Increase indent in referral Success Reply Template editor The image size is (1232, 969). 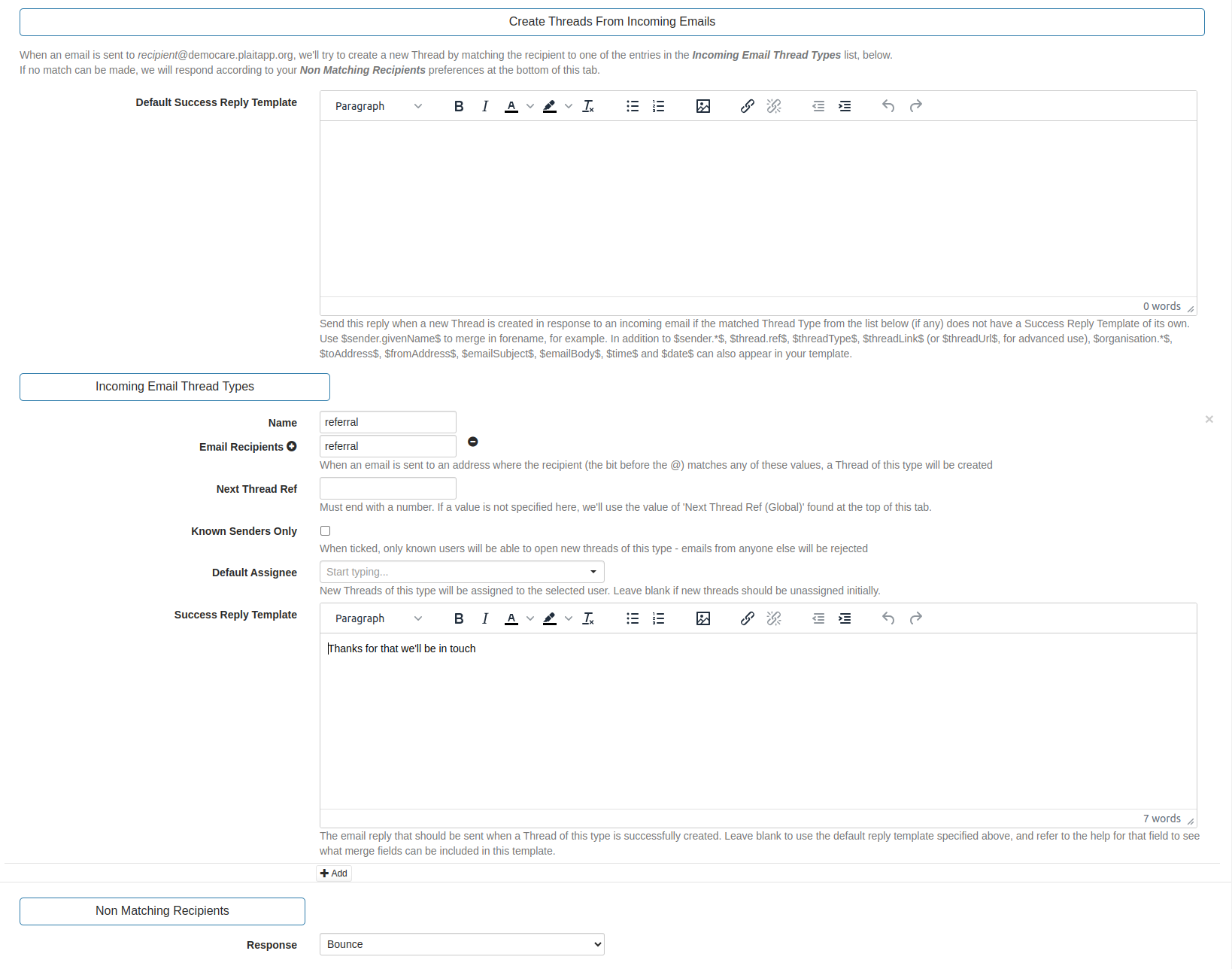point(845,618)
